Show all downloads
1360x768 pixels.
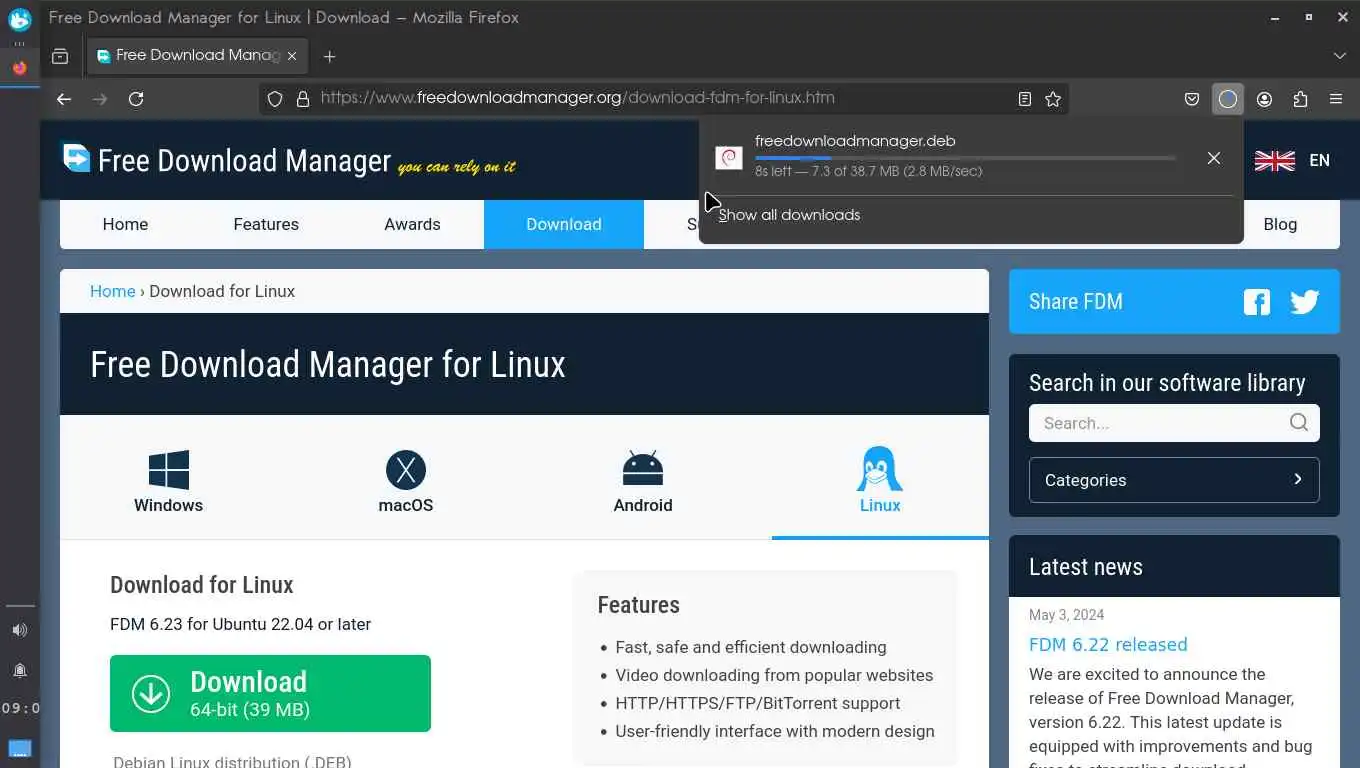(789, 215)
